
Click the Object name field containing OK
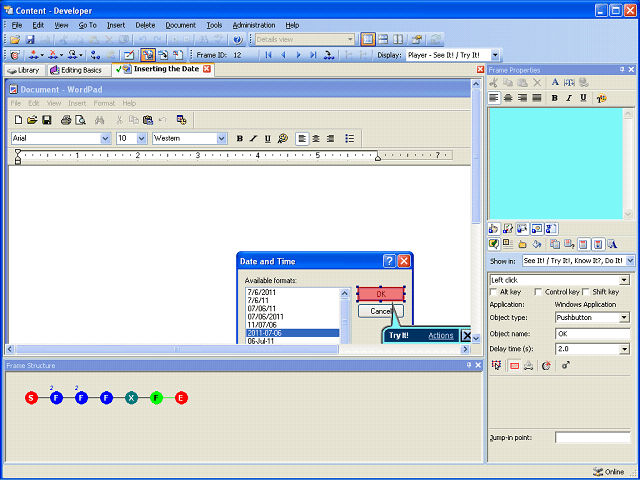[x=592, y=333]
